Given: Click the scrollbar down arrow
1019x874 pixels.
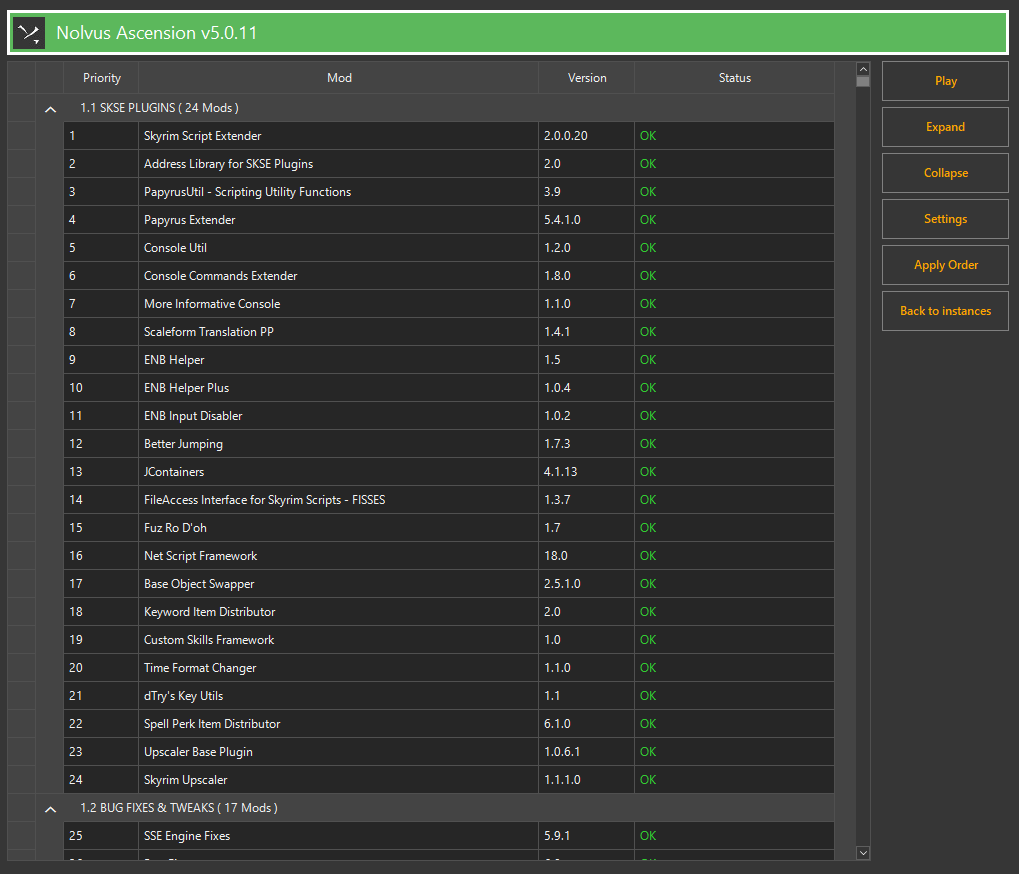Looking at the screenshot, I should (x=863, y=853).
